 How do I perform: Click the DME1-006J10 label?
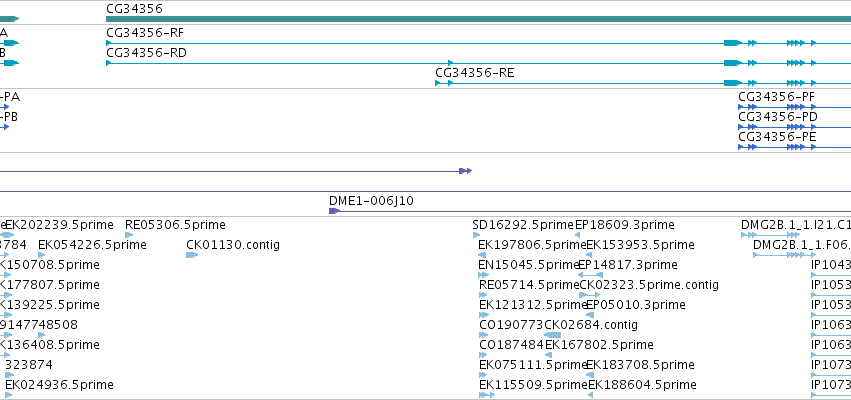click(371, 201)
